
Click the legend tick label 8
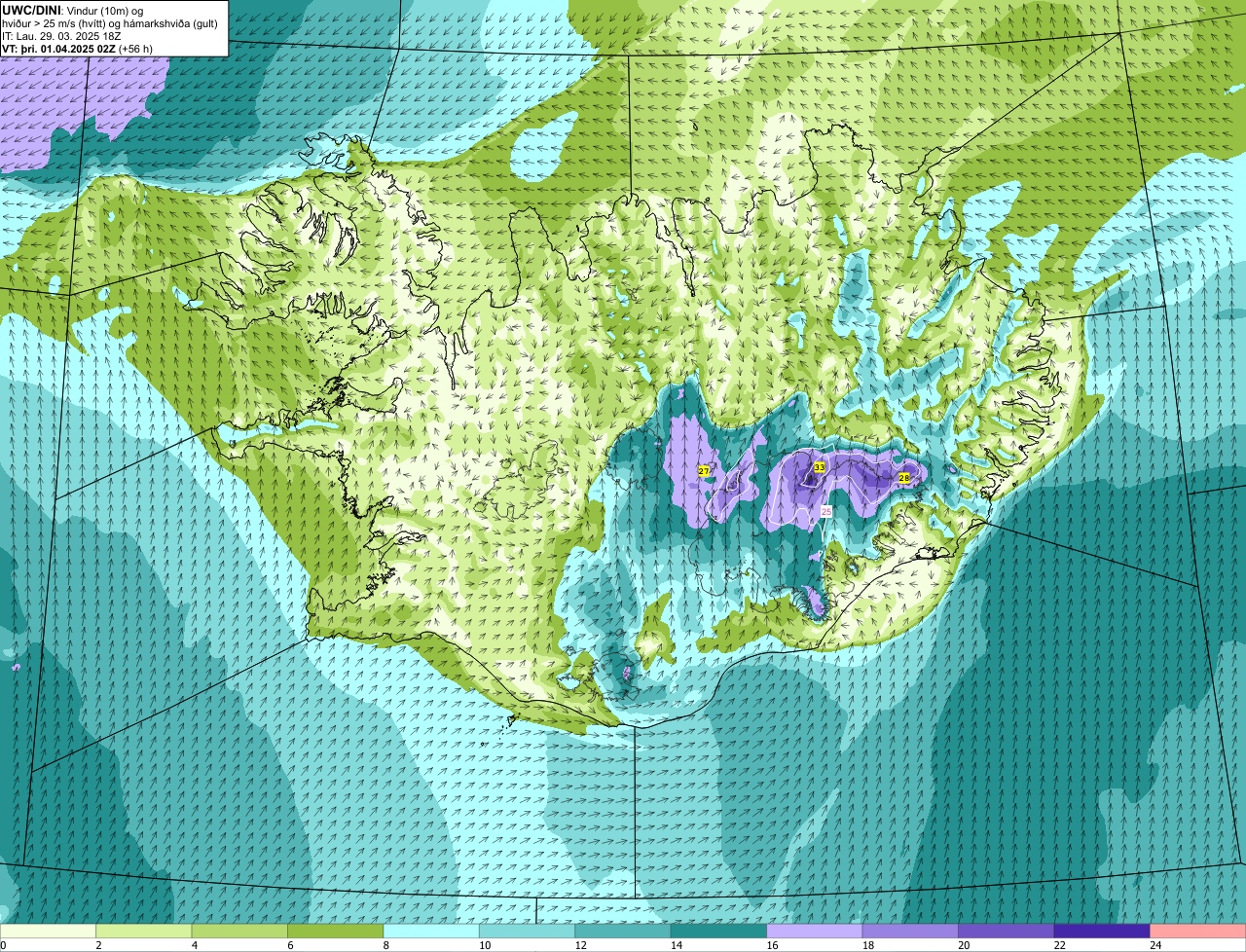385,945
